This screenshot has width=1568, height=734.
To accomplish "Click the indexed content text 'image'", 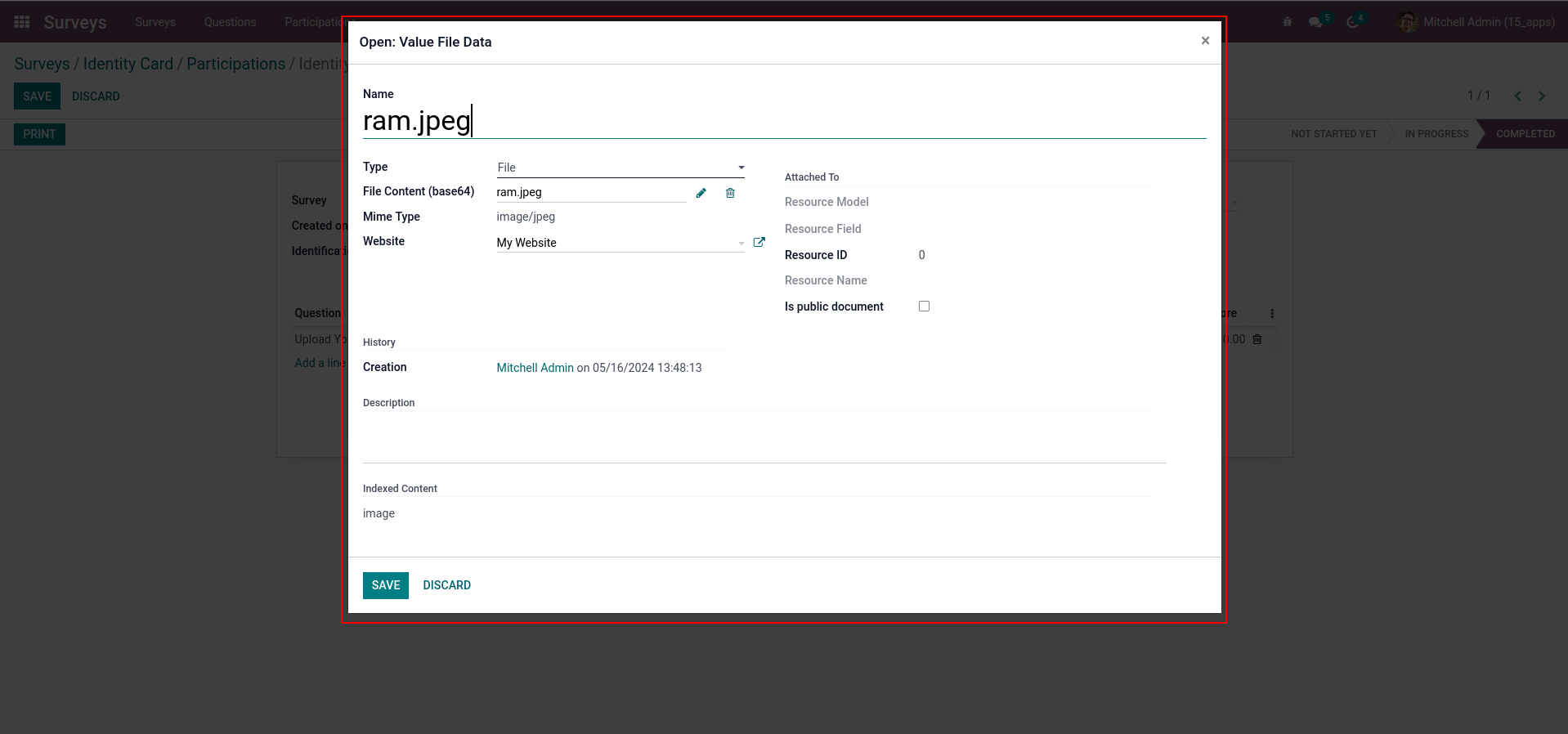I will pos(379,513).
